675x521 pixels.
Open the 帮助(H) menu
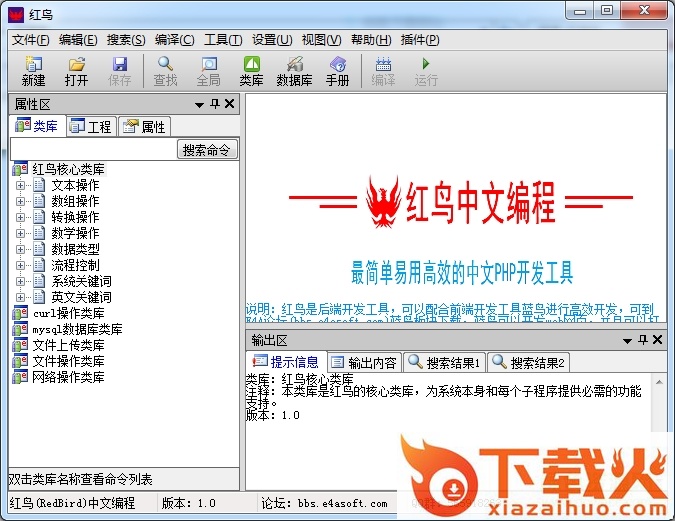[371, 40]
